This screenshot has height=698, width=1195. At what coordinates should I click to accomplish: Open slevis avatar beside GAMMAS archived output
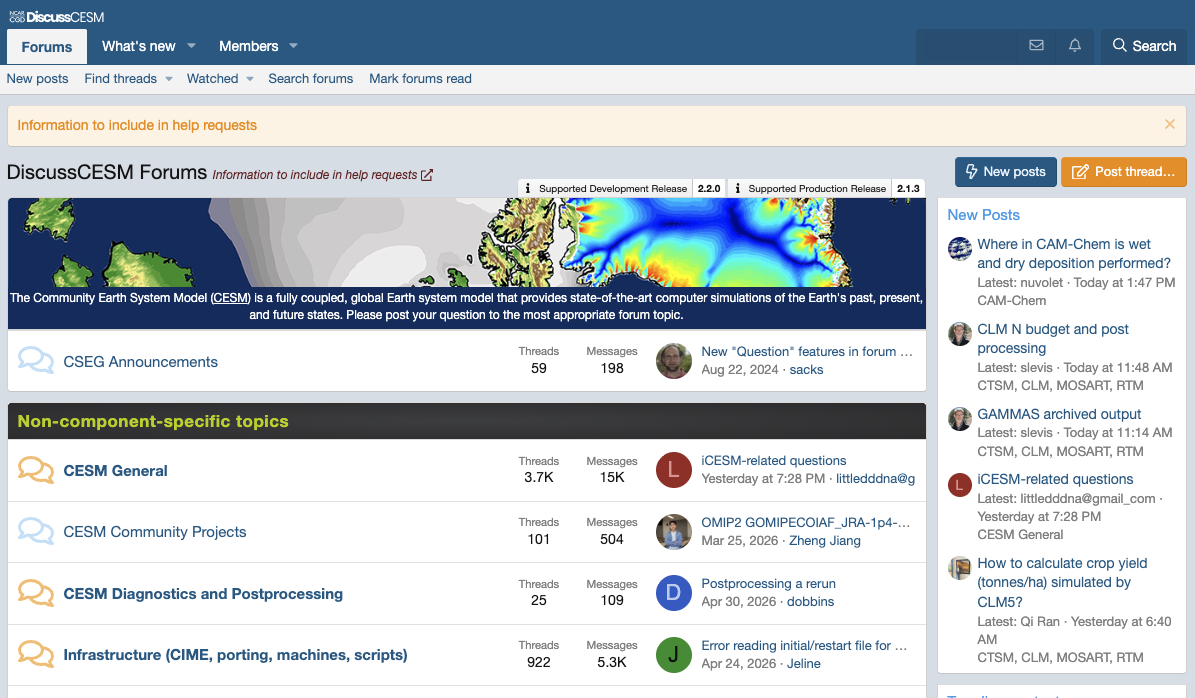click(960, 418)
